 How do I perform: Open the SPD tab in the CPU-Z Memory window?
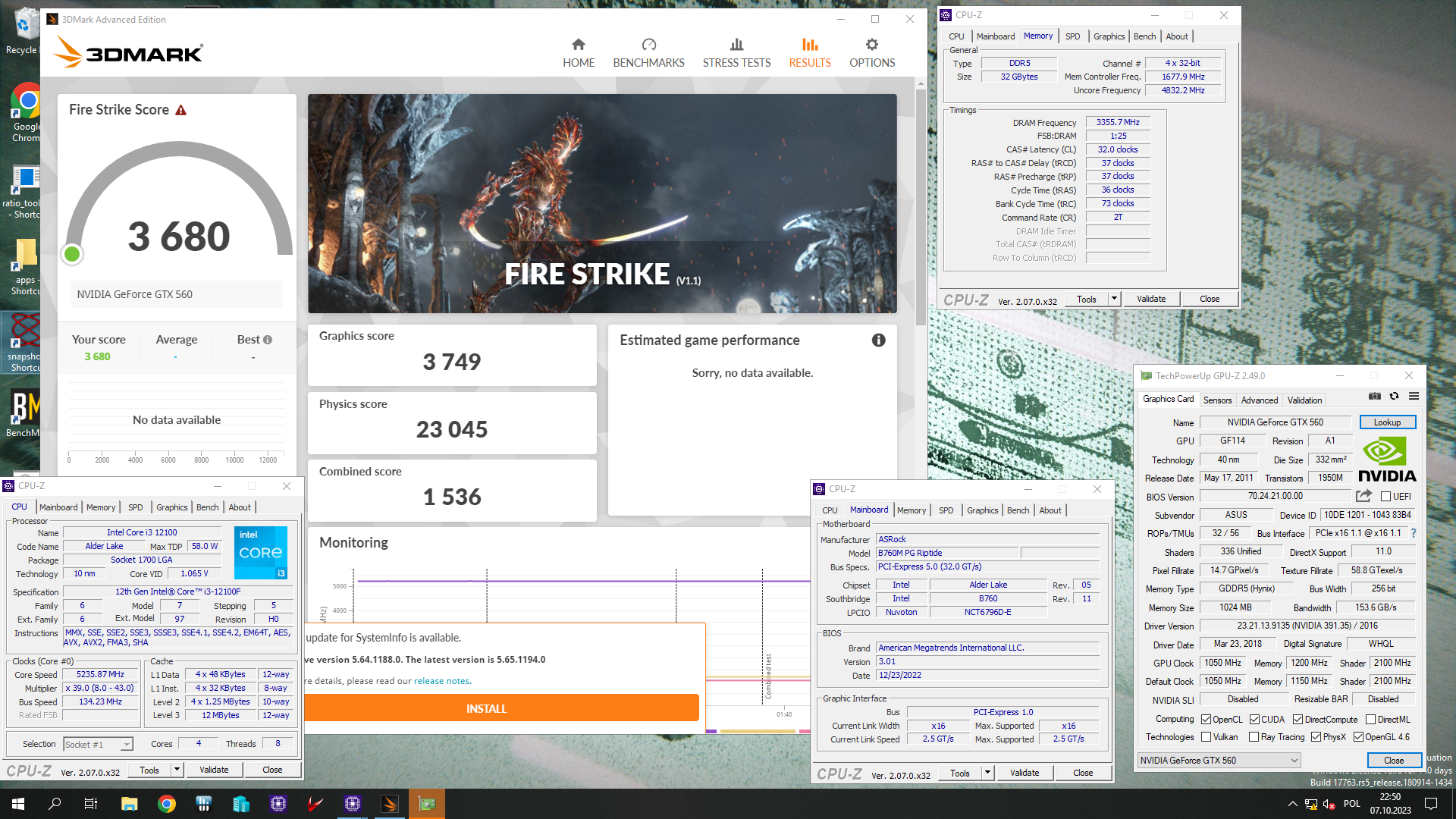tap(1072, 36)
